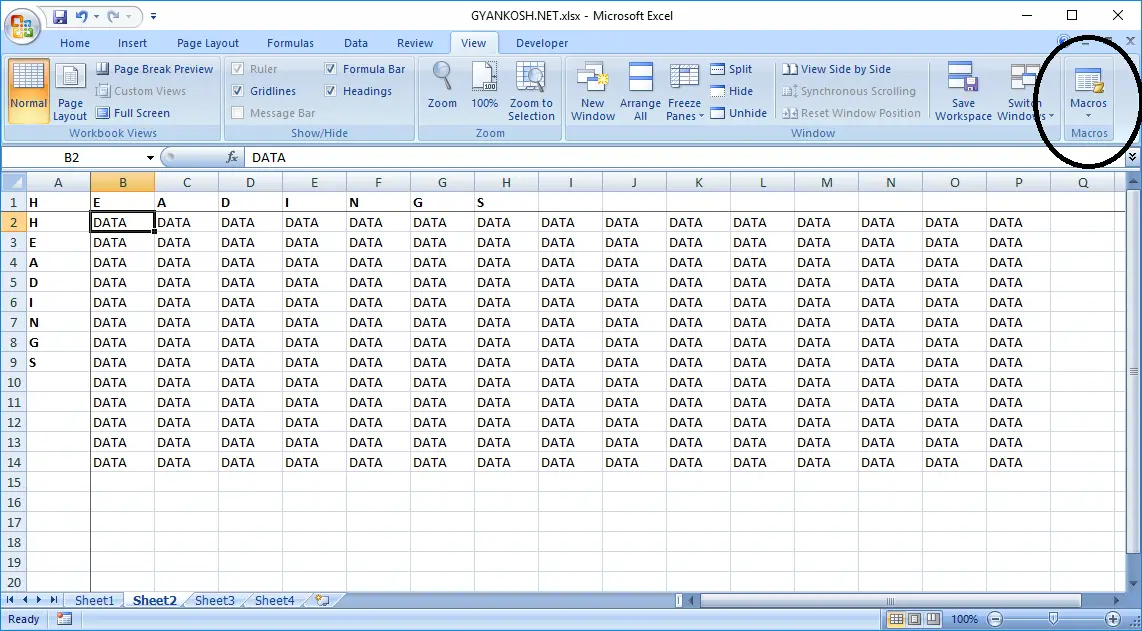The height and width of the screenshot is (631, 1142).
Task: Click zoom in plus button
Action: [x=1112, y=619]
